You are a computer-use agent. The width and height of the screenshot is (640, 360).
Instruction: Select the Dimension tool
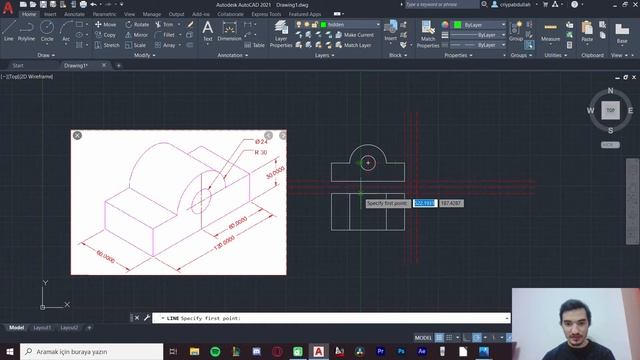coord(229,31)
